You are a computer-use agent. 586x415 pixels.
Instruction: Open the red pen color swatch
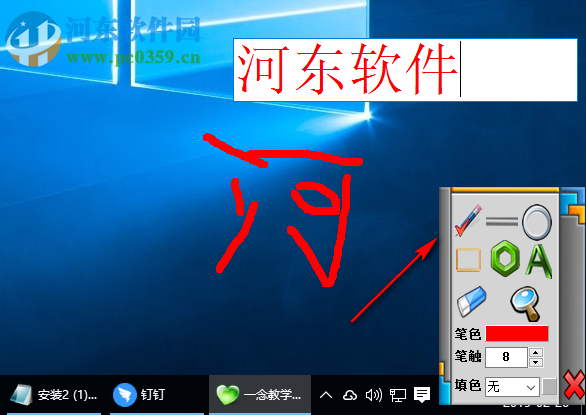coord(517,333)
